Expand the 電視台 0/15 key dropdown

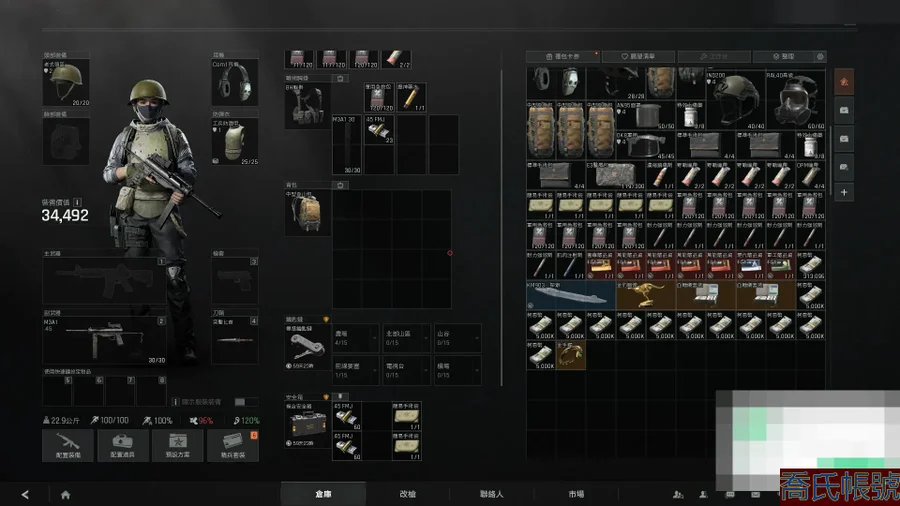pyautogui.click(x=406, y=370)
